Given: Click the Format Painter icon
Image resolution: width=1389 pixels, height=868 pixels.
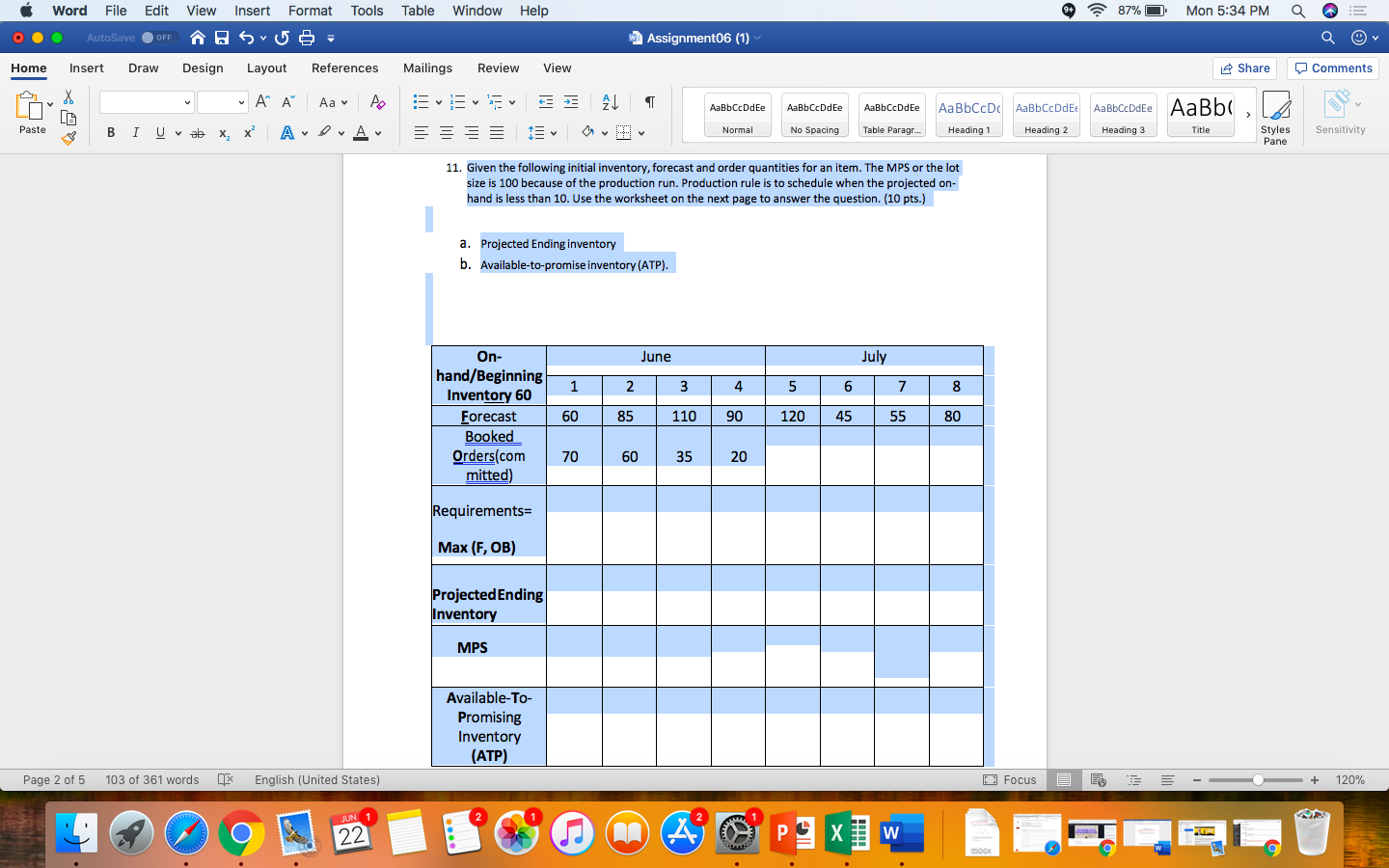Looking at the screenshot, I should pyautogui.click(x=68, y=138).
